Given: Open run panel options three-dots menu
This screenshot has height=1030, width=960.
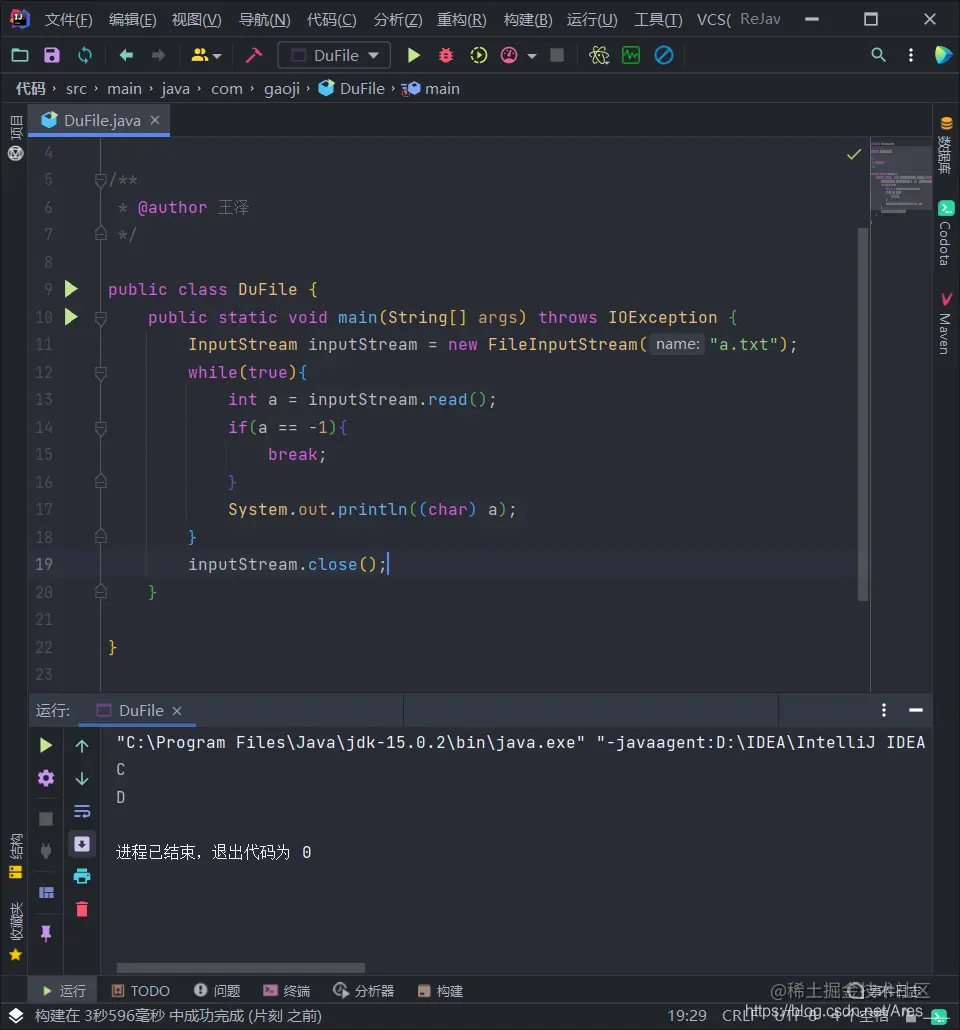Looking at the screenshot, I should [x=884, y=710].
